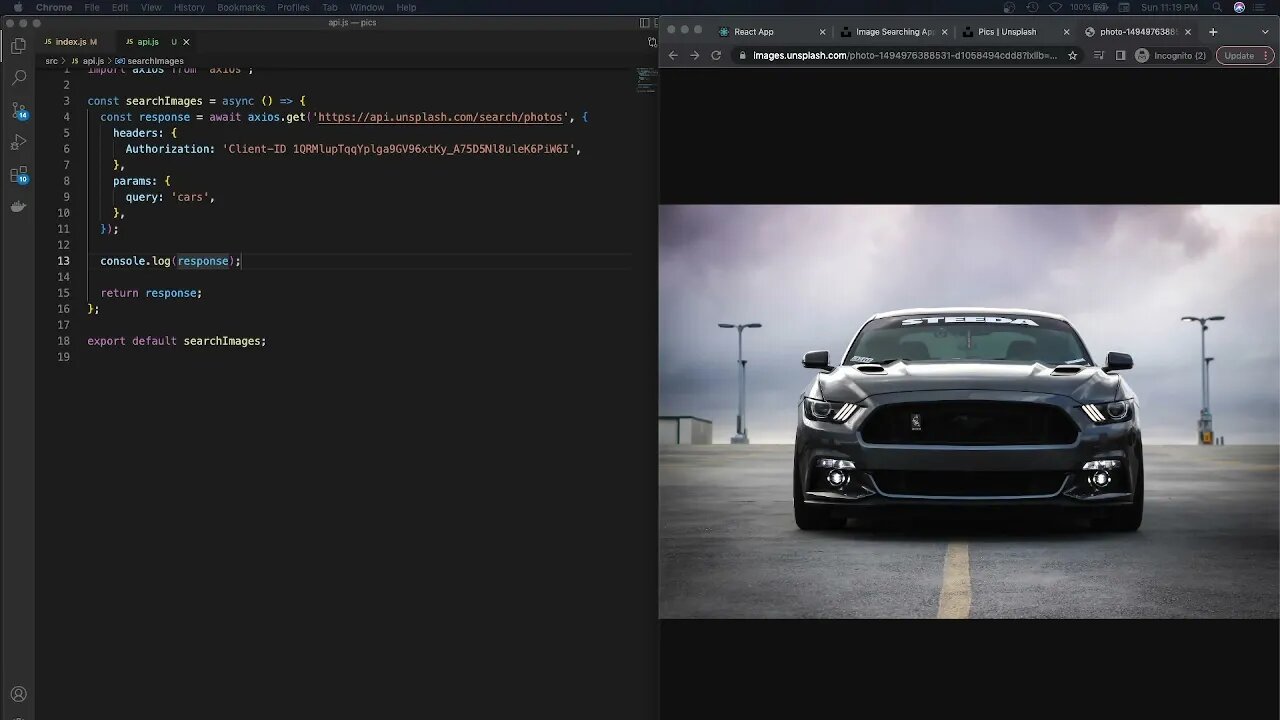This screenshot has width=1280, height=720.
Task: Close the Image Searching App tab
Action: pos(944,32)
